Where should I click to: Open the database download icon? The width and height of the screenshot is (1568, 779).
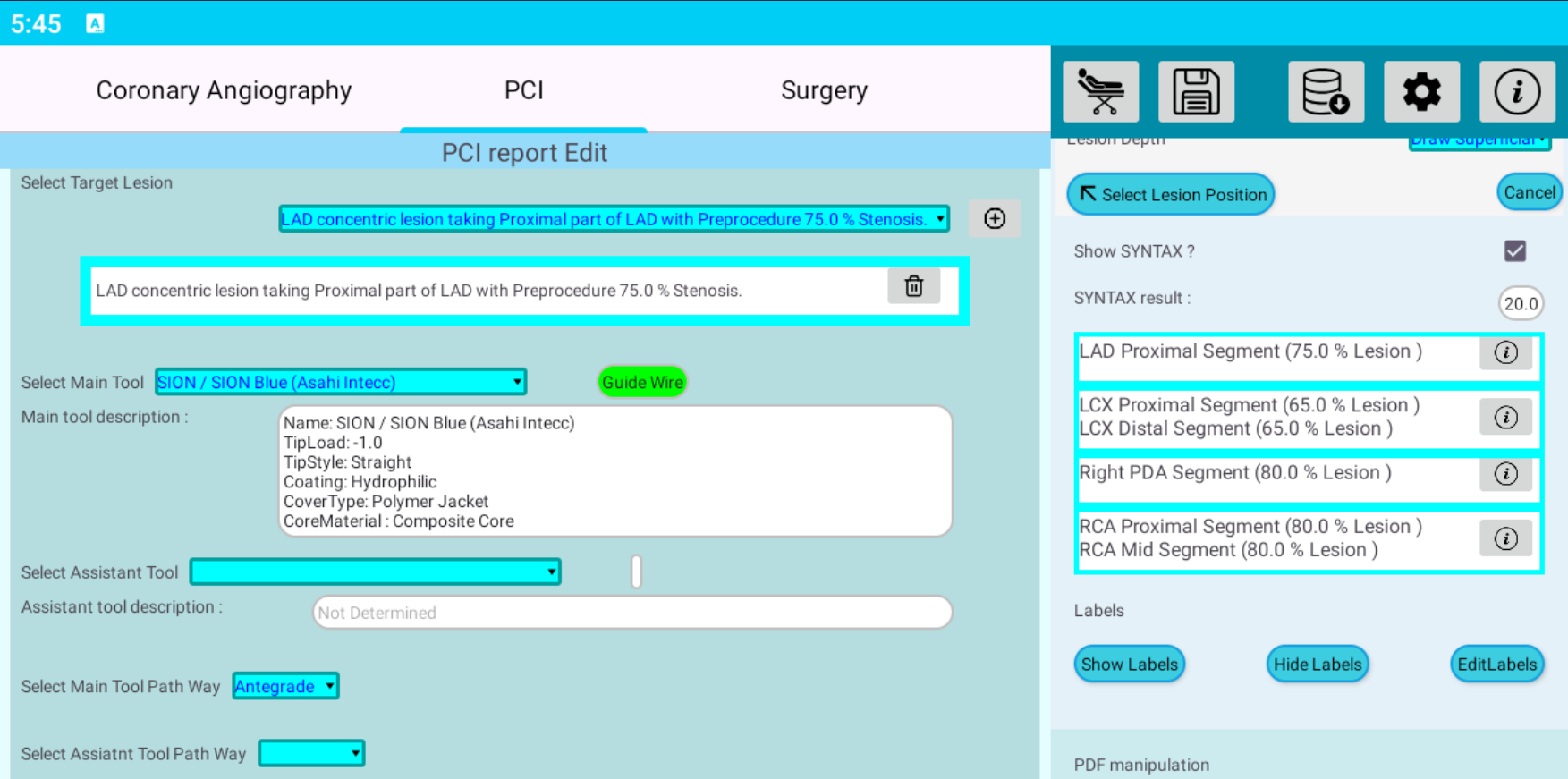[1326, 91]
